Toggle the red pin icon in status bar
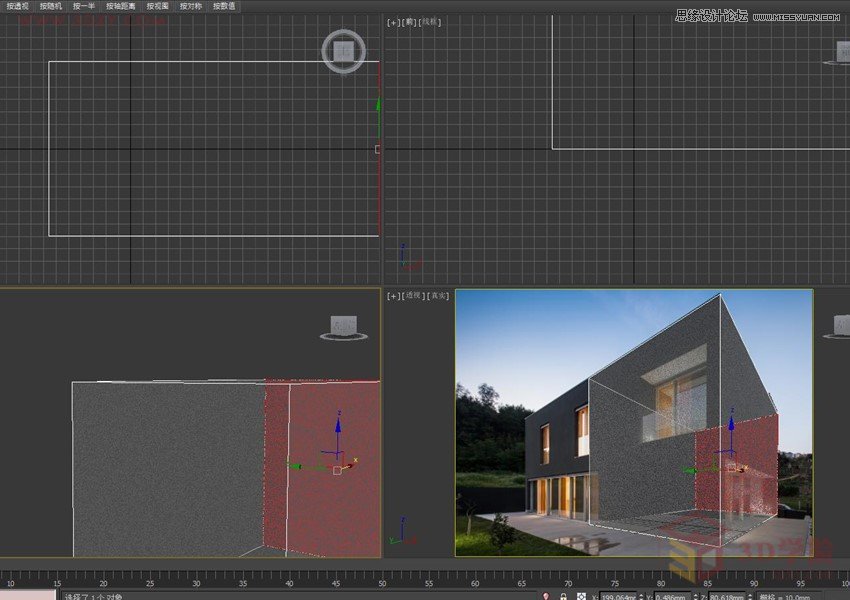 (x=547, y=594)
